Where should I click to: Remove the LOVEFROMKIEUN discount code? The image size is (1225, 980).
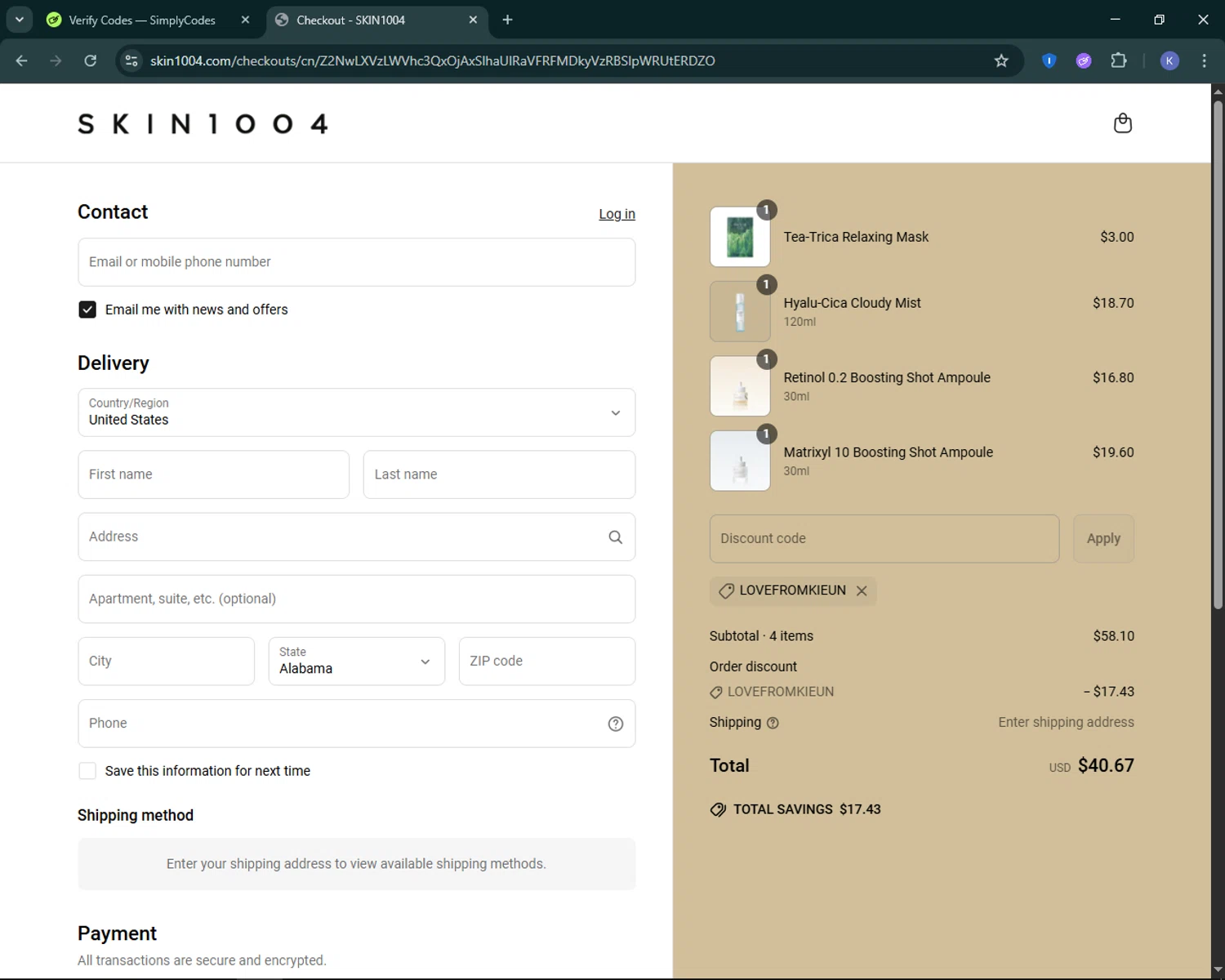862,590
